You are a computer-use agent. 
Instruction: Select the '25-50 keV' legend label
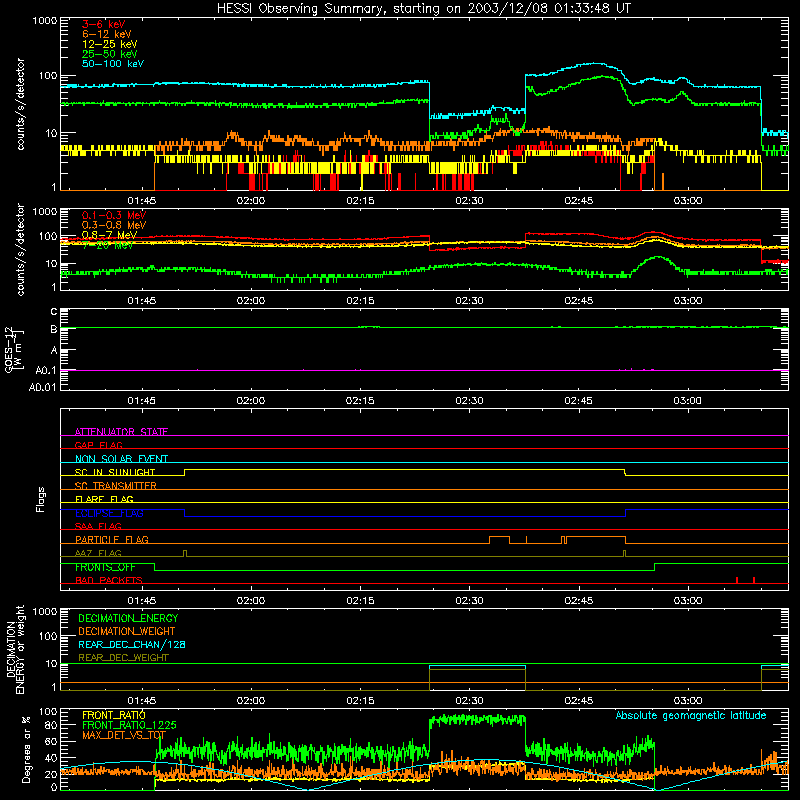110,54
